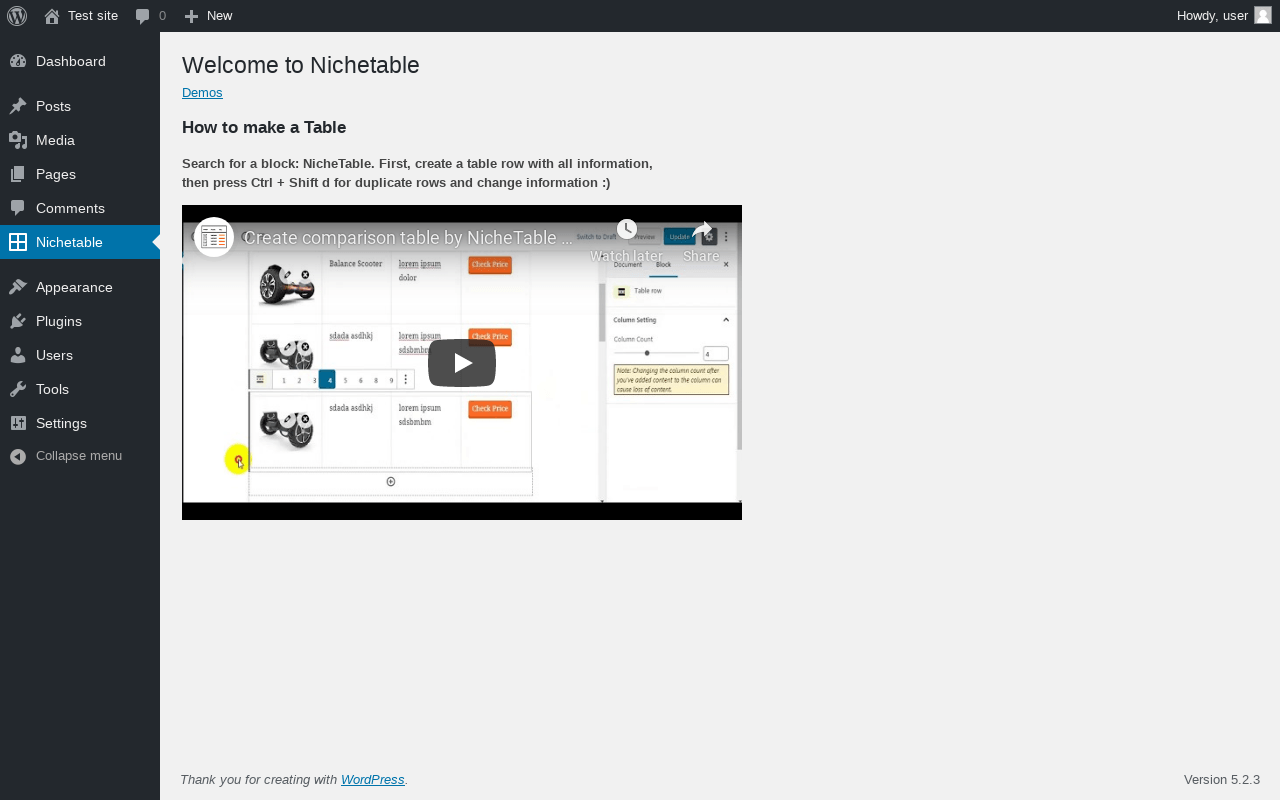Click the Pages icon in sidebar
This screenshot has height=800, width=1280.
(x=18, y=174)
